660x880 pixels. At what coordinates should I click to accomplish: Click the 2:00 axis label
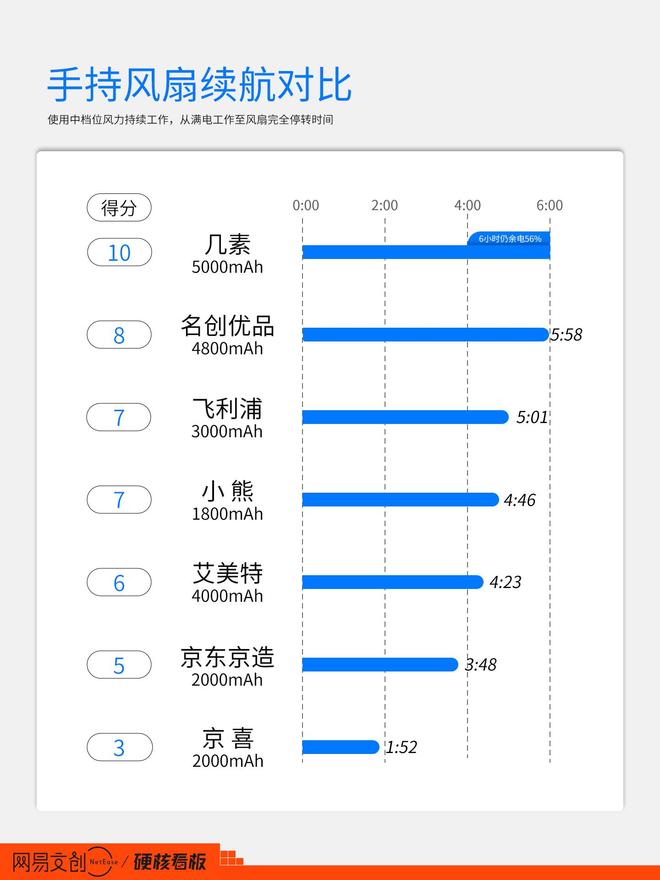pyautogui.click(x=385, y=206)
